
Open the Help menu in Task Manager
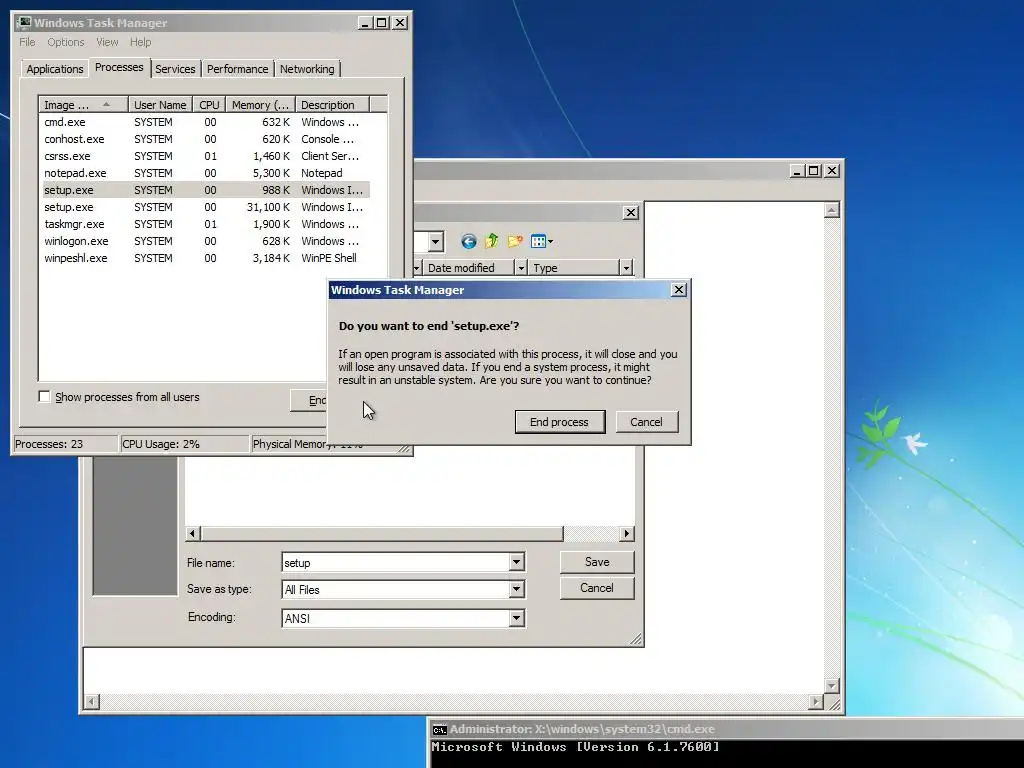140,42
